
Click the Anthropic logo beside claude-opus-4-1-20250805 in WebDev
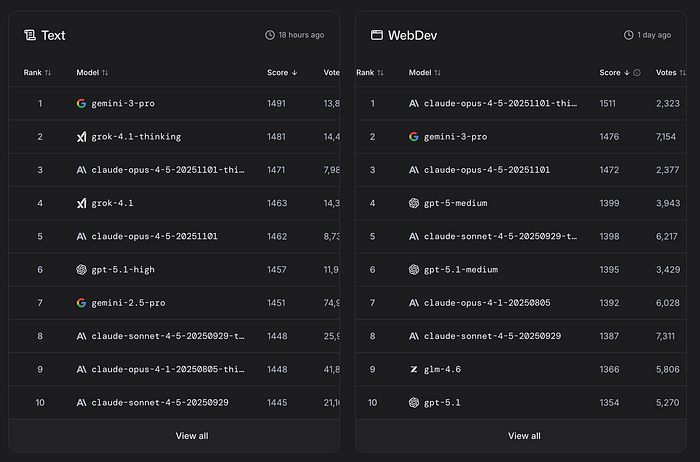pyautogui.click(x=414, y=302)
